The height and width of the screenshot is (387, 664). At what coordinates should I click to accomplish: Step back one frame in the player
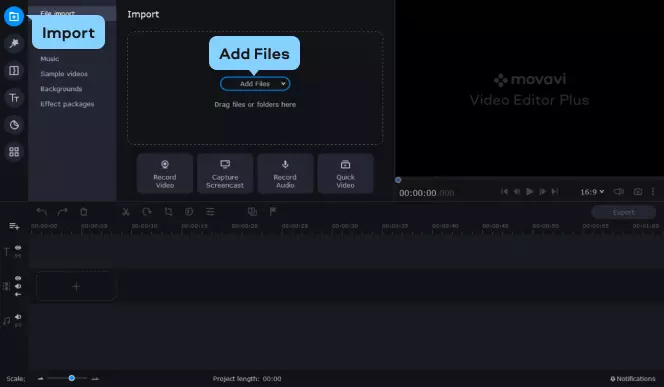point(517,192)
